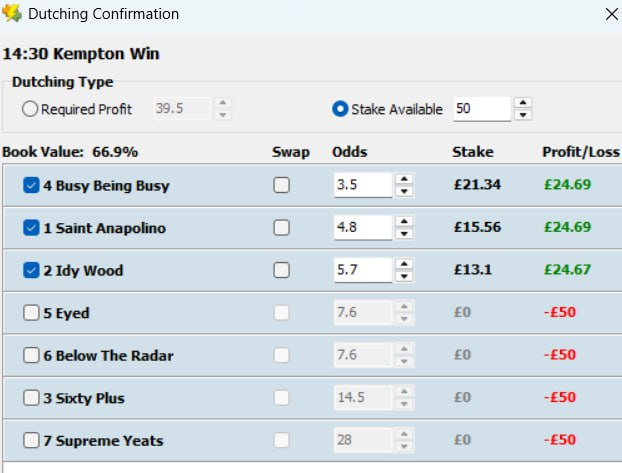Tick the Supreme Yeats checkbox
The image size is (622, 473).
pyautogui.click(x=31, y=440)
